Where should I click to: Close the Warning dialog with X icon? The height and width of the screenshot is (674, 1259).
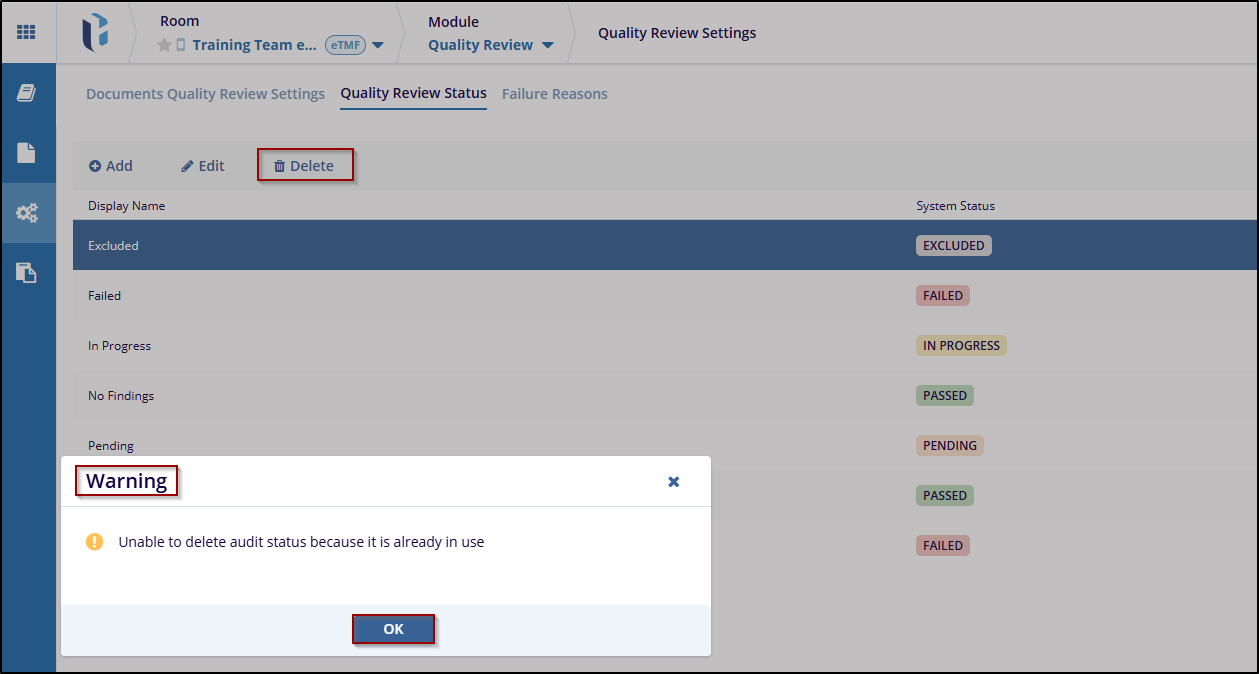674,482
